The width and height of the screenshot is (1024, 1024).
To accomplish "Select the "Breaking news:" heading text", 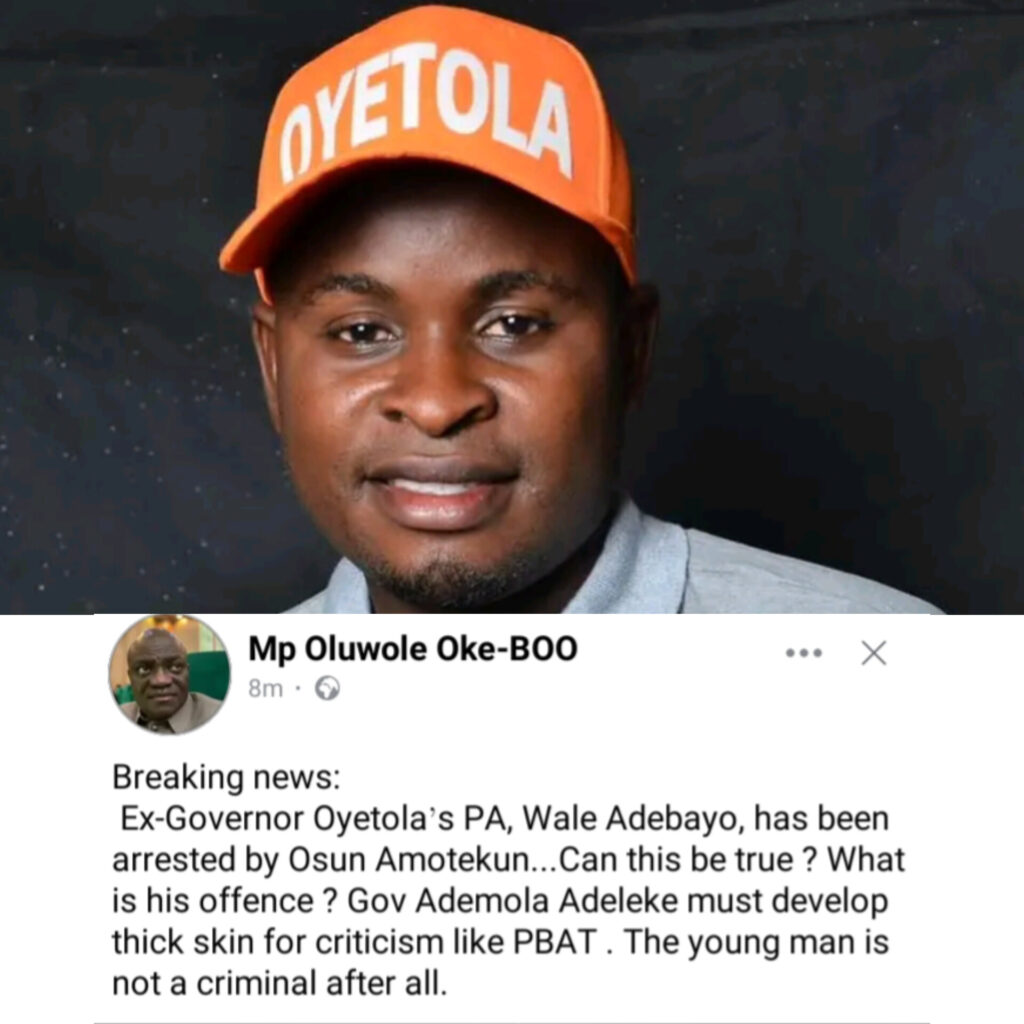I will [226, 777].
